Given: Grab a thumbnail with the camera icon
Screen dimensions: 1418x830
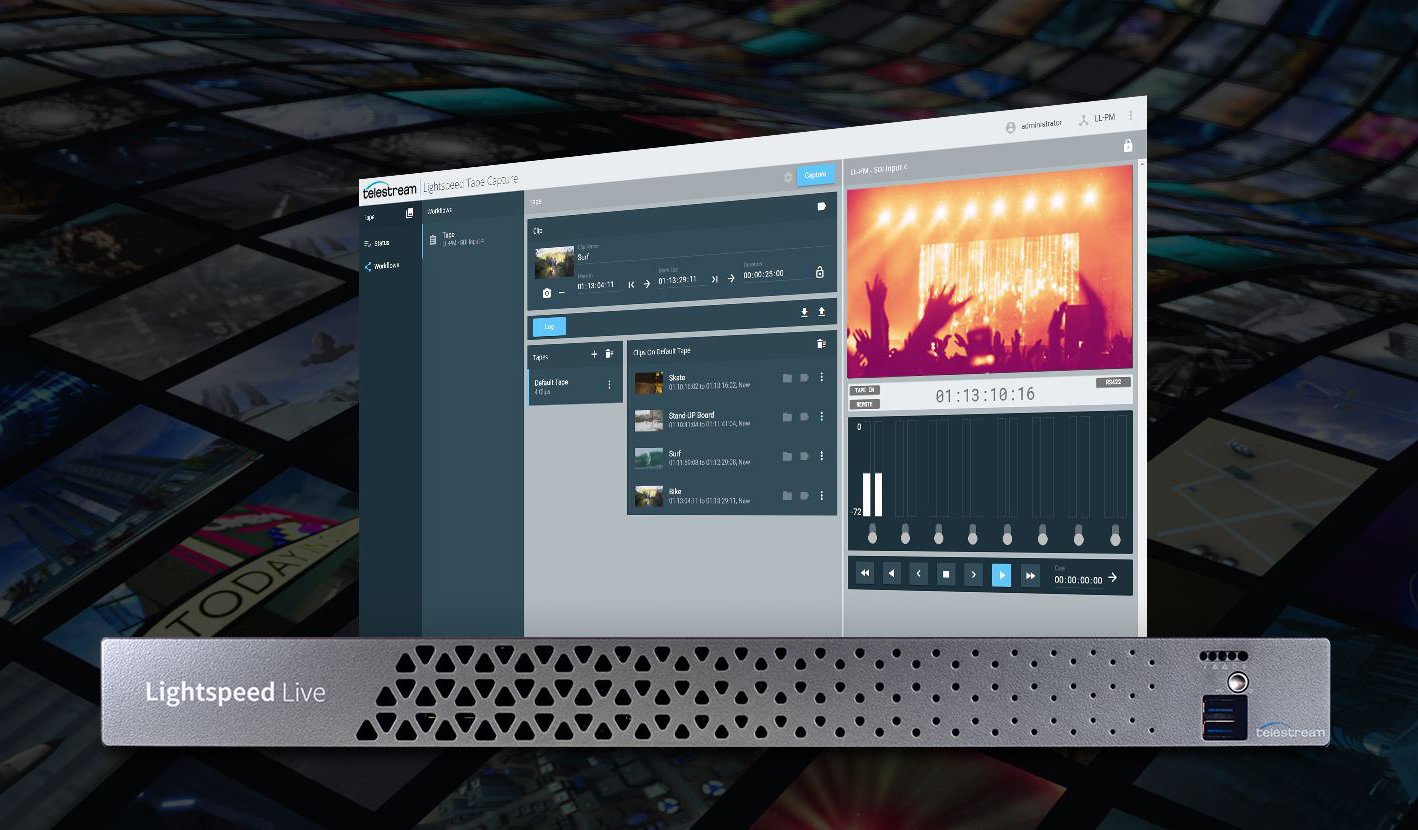Looking at the screenshot, I should coord(546,293).
